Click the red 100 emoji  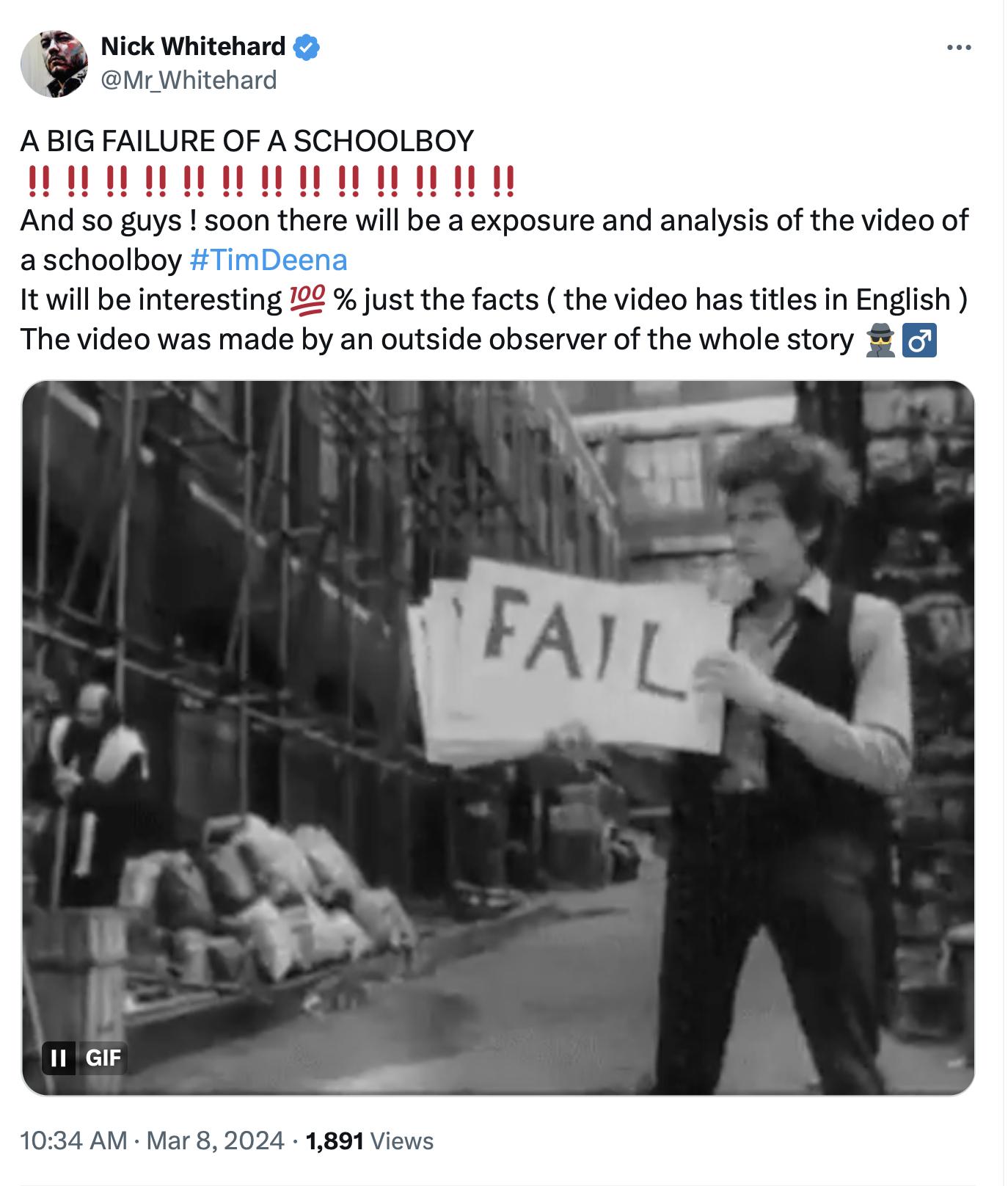click(306, 299)
